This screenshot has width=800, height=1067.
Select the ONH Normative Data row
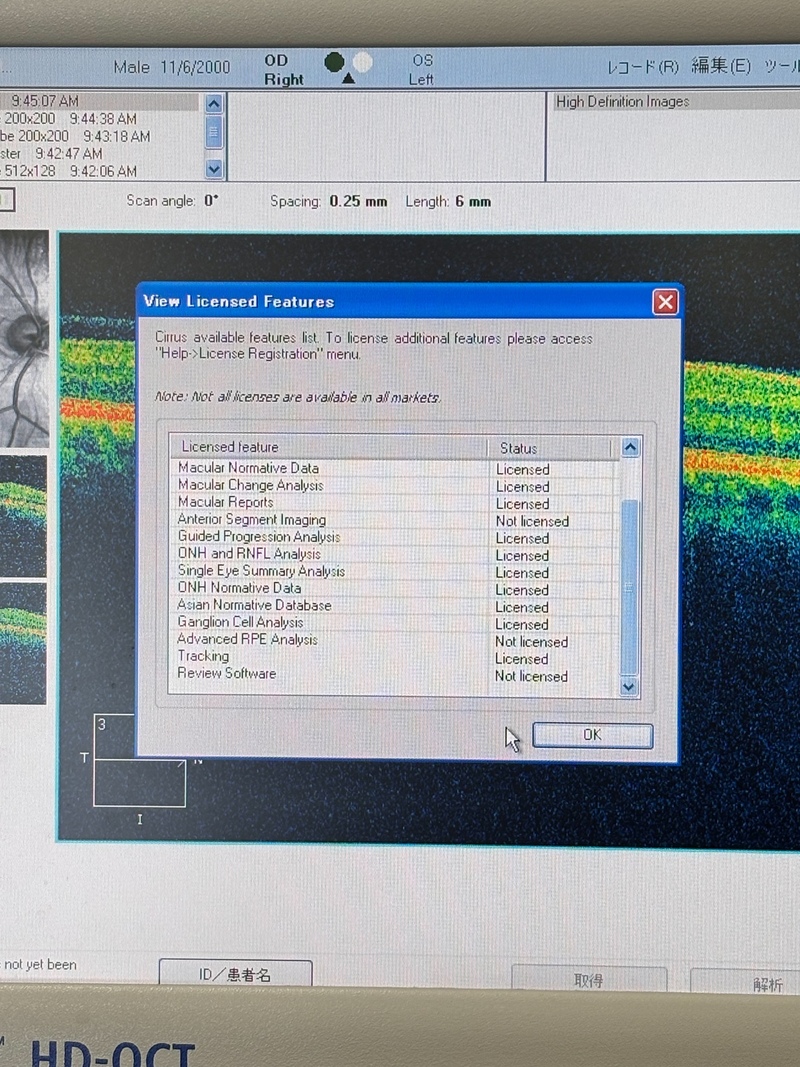(393, 589)
